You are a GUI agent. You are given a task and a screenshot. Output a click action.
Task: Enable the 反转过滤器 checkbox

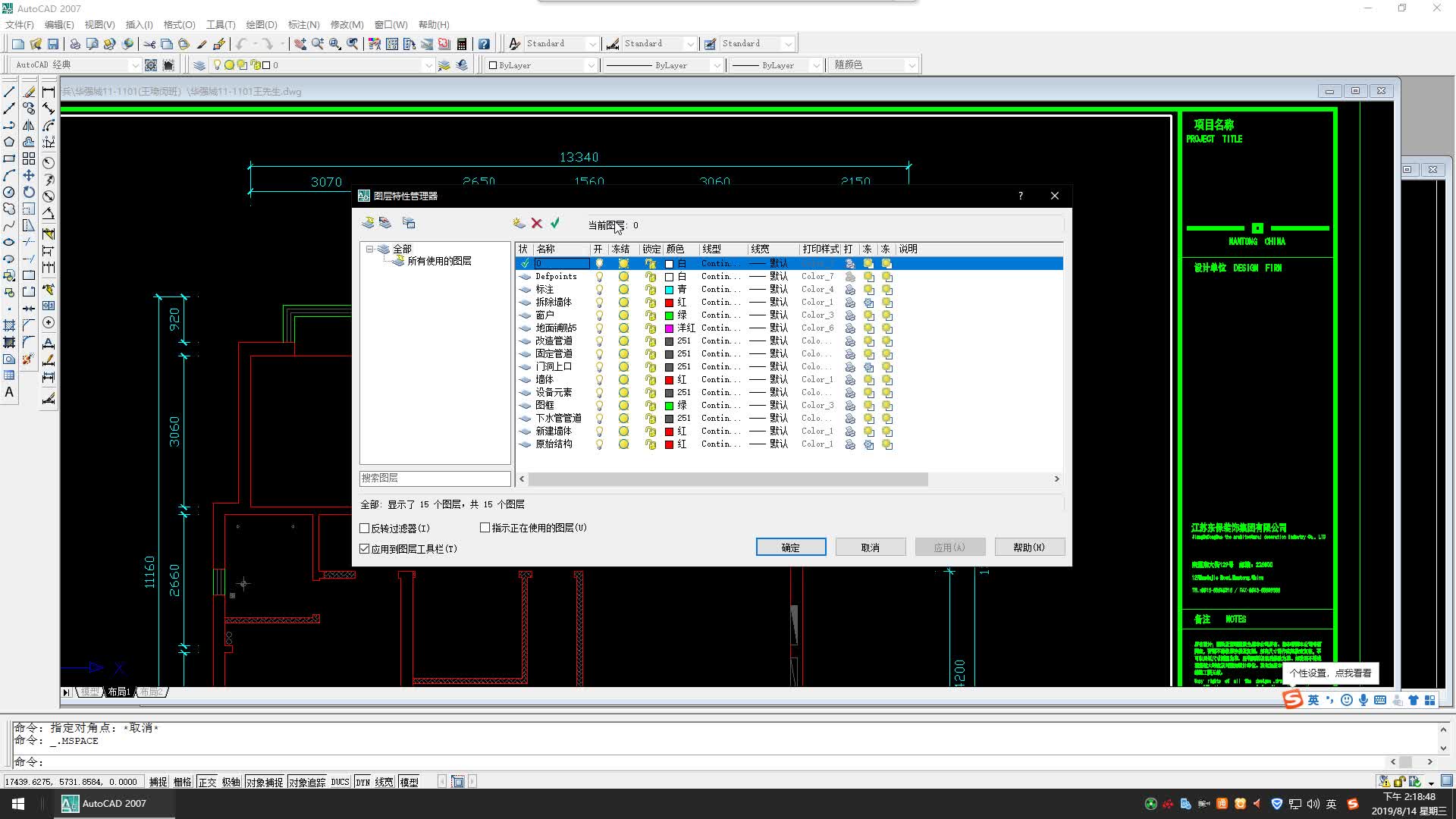coord(365,529)
